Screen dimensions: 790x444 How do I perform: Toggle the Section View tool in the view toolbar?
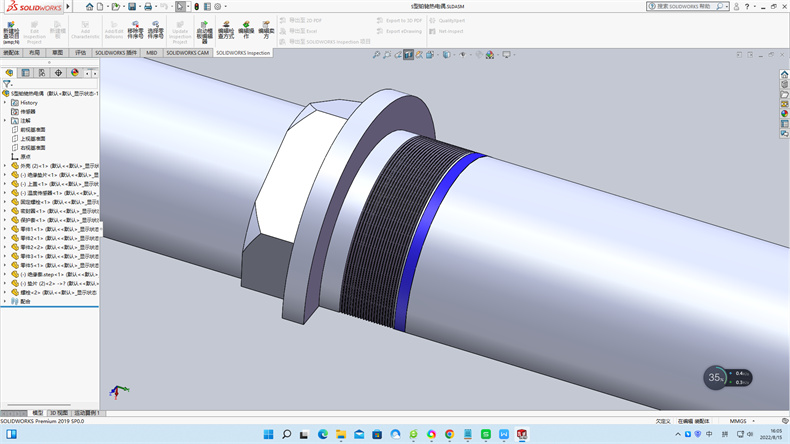(409, 55)
